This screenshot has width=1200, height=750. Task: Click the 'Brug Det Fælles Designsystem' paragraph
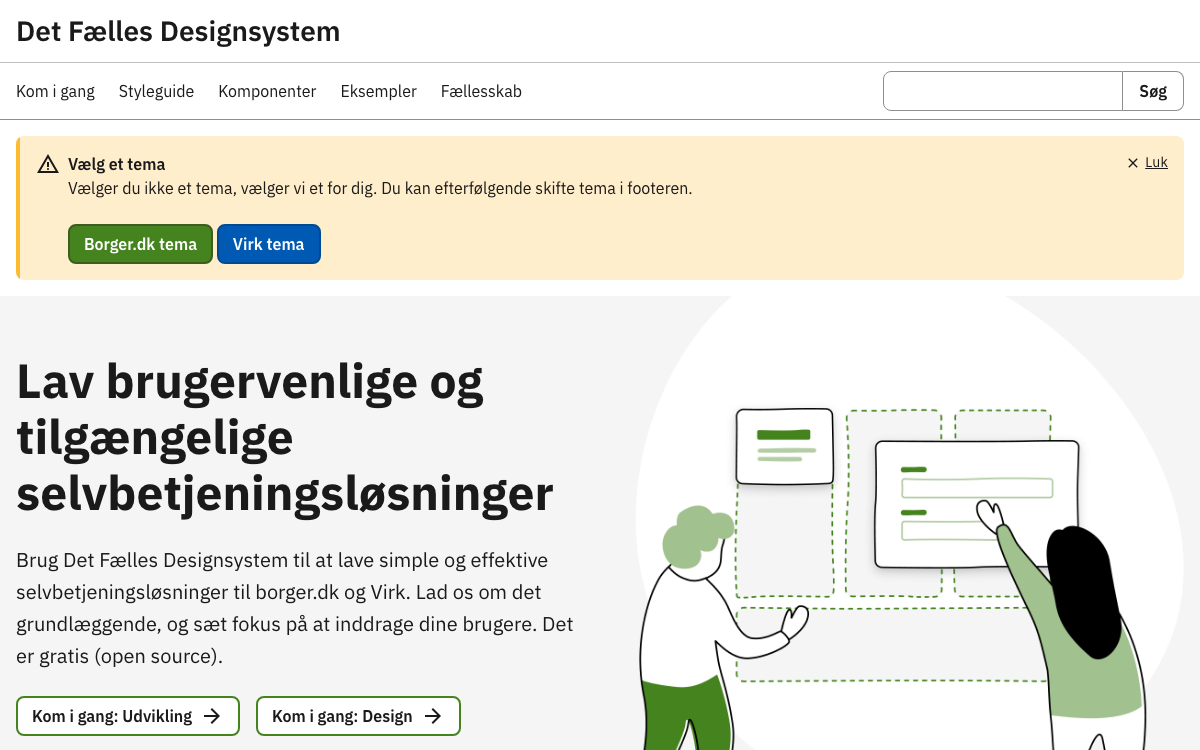[x=295, y=608]
